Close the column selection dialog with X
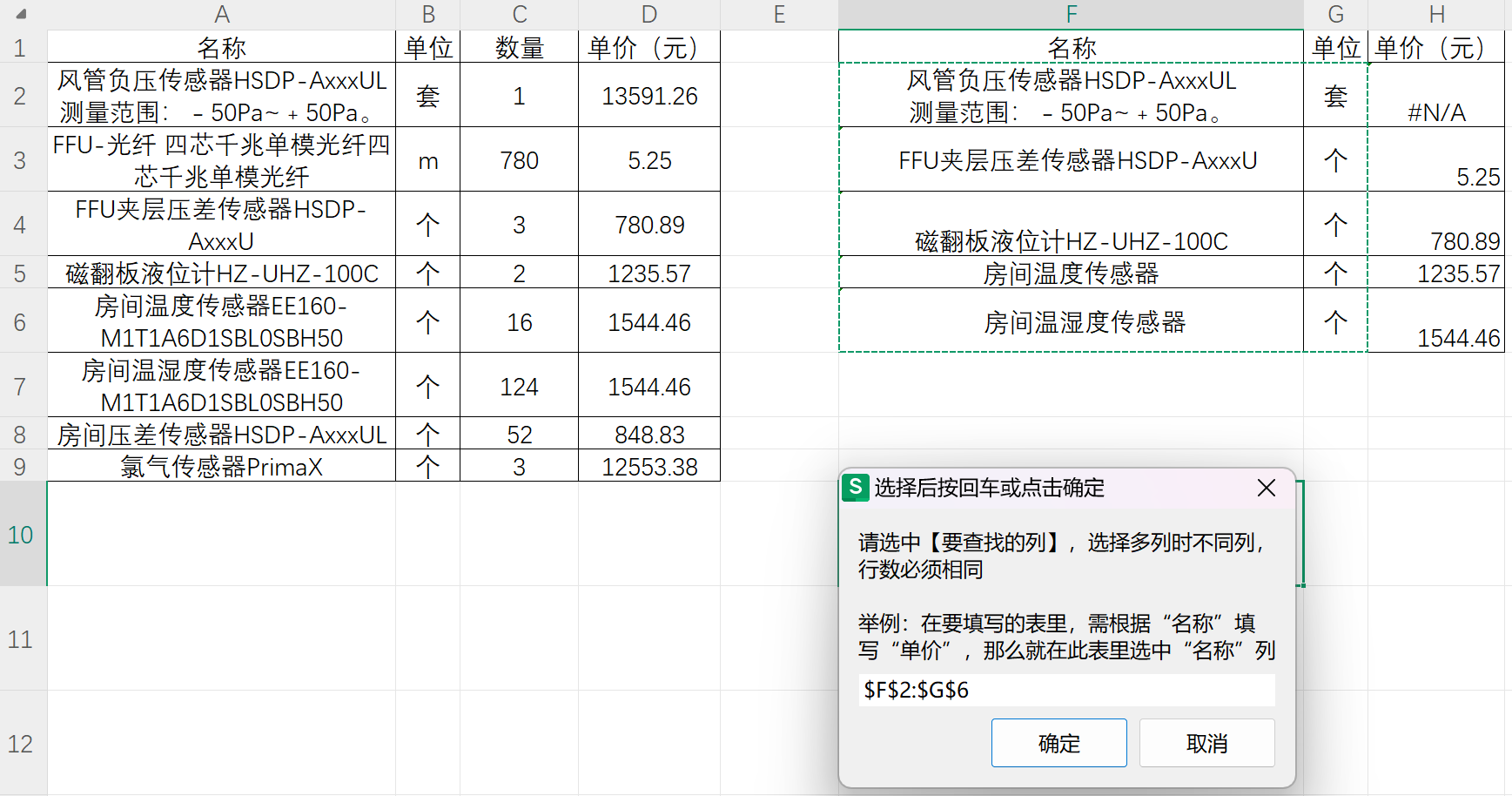Viewport: 1512px width, 796px height. (x=1267, y=489)
